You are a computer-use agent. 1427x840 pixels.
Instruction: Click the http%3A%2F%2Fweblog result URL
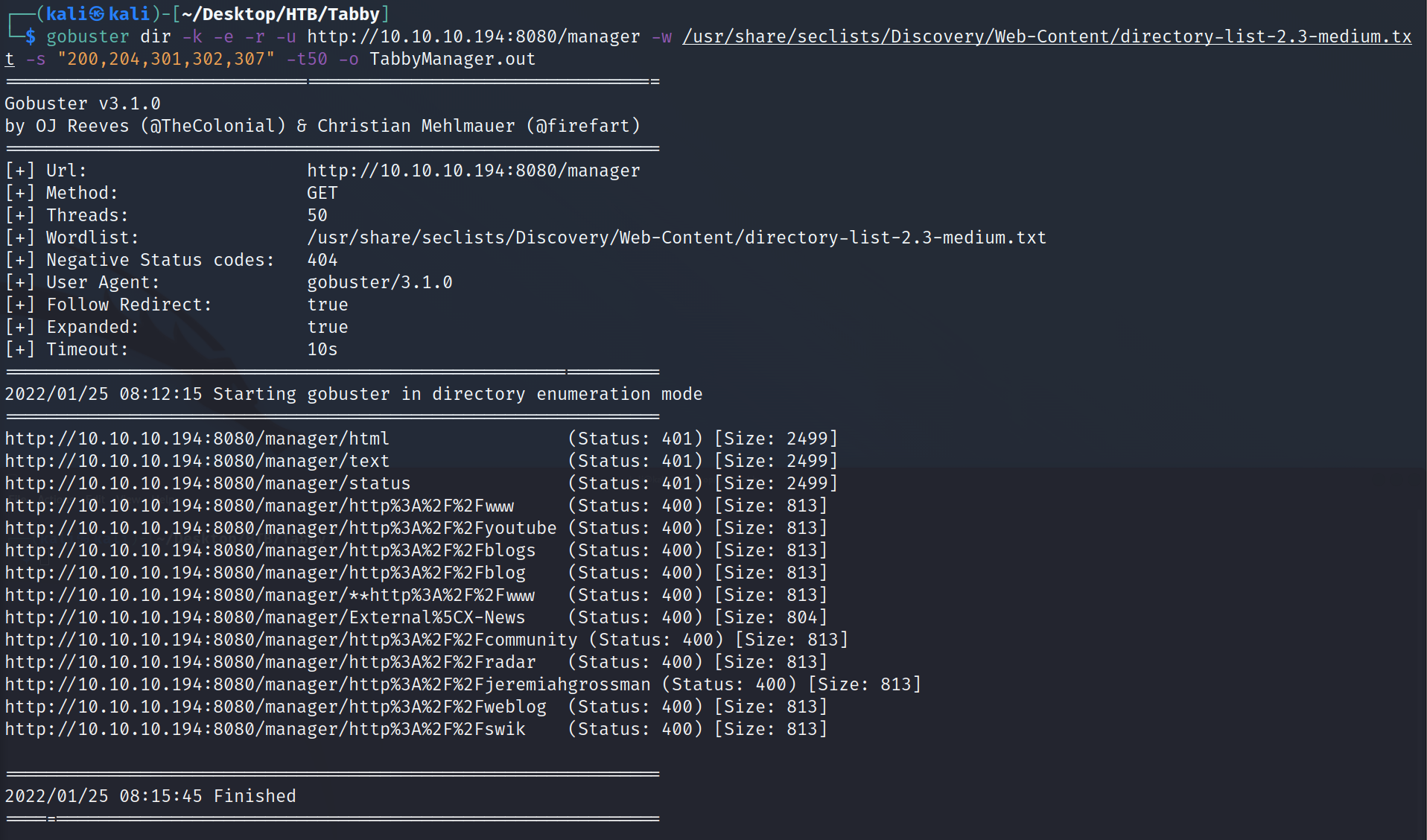click(x=275, y=707)
